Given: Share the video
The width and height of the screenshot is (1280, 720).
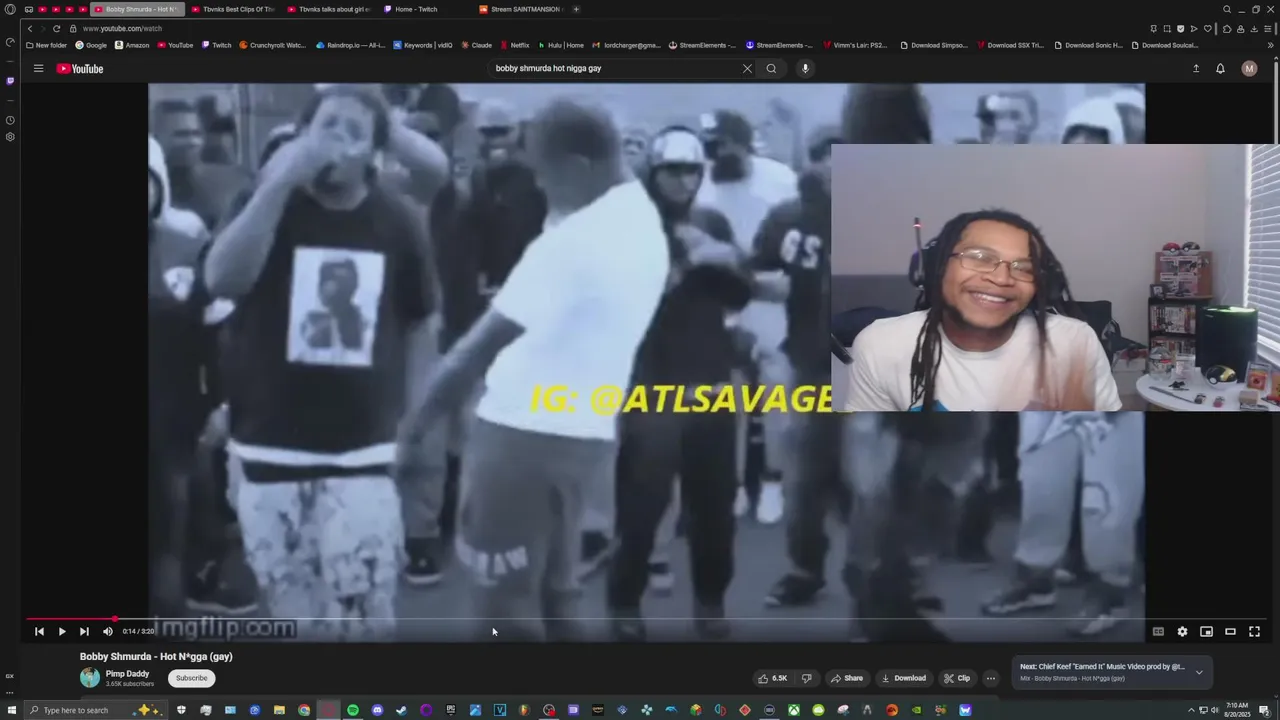Looking at the screenshot, I should coord(846,678).
